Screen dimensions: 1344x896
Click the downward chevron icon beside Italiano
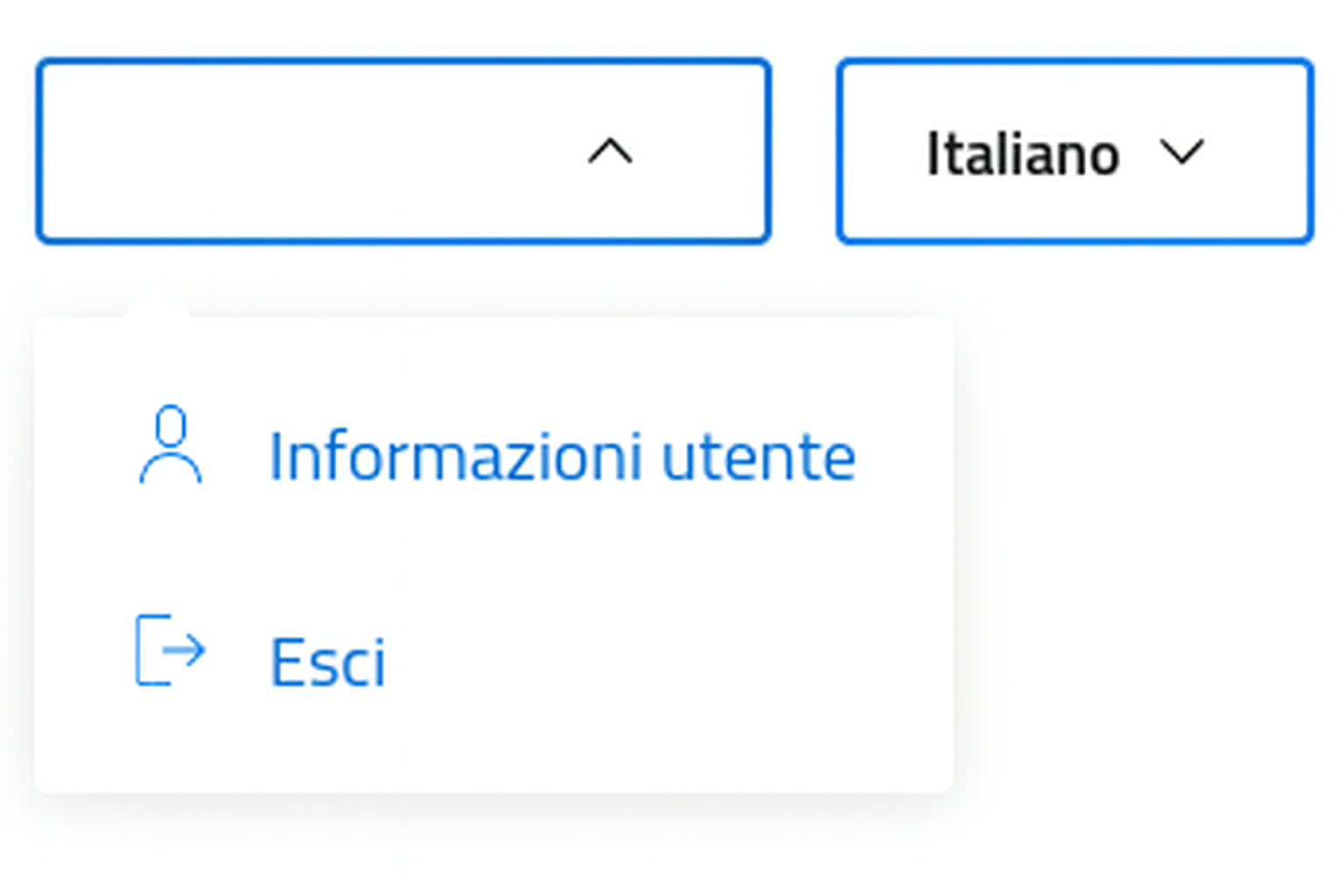(1181, 152)
